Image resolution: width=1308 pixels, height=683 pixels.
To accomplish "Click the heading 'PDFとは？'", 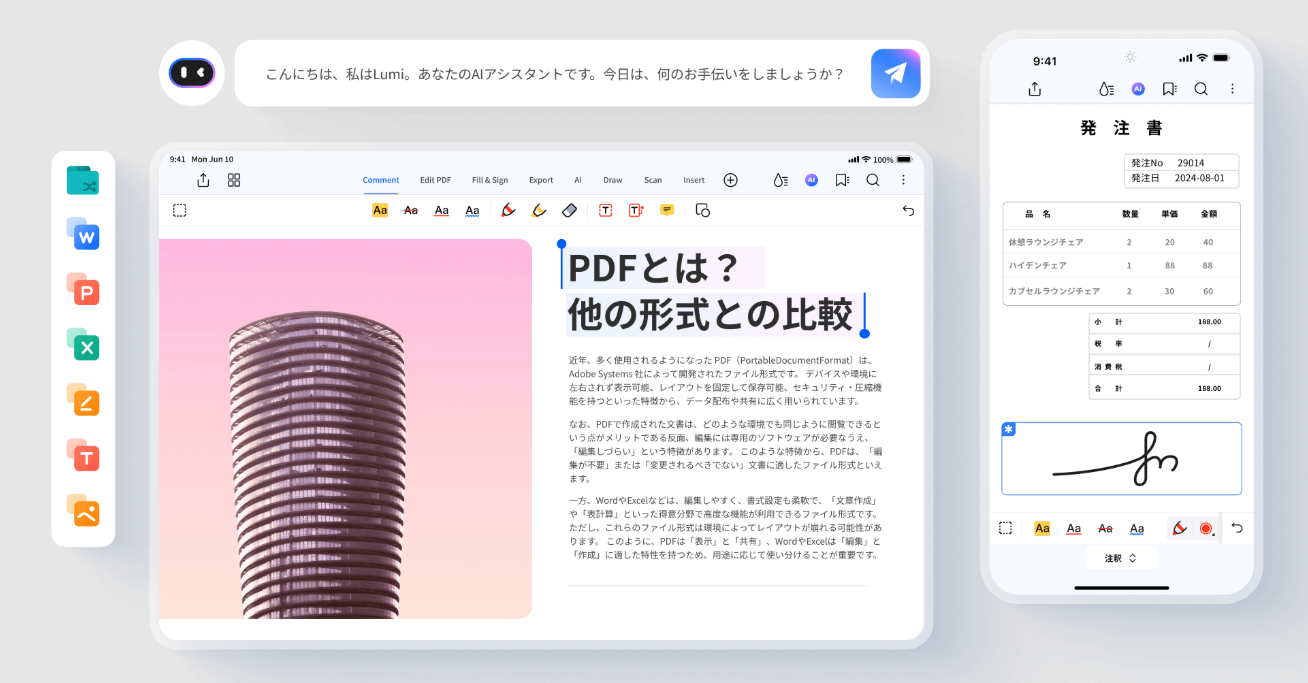I will click(653, 267).
